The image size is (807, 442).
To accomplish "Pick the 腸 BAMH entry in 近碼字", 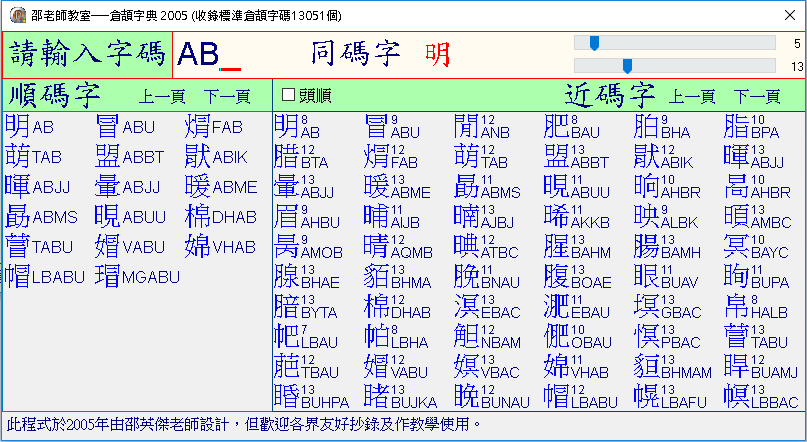I will coord(668,246).
